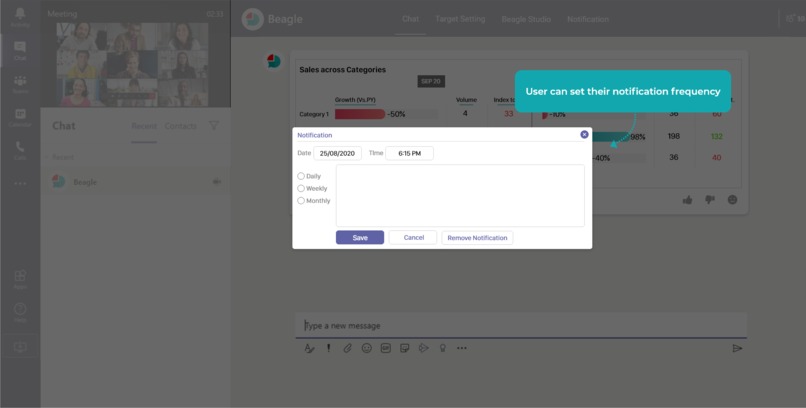Click the Time field showing 6:15 PM
Viewport: 806px width, 408px height.
409,153
